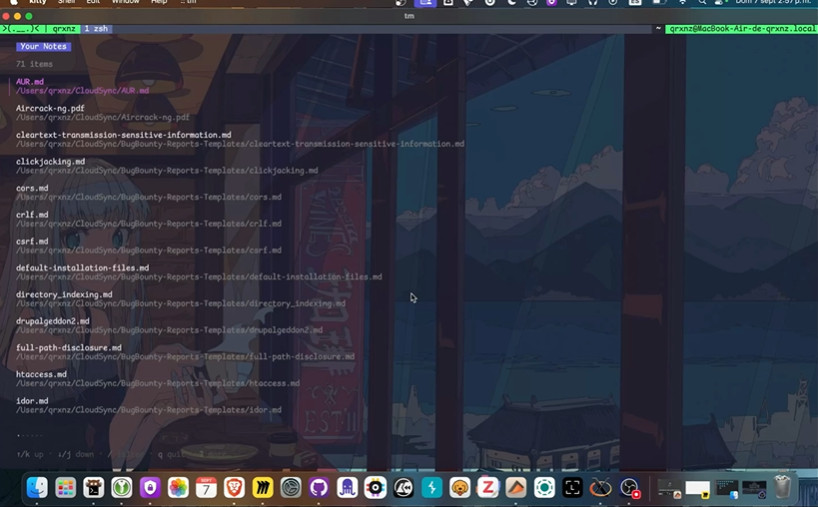Screen dimensions: 818x507
Task: Open the orange X dock app
Action: (600, 488)
